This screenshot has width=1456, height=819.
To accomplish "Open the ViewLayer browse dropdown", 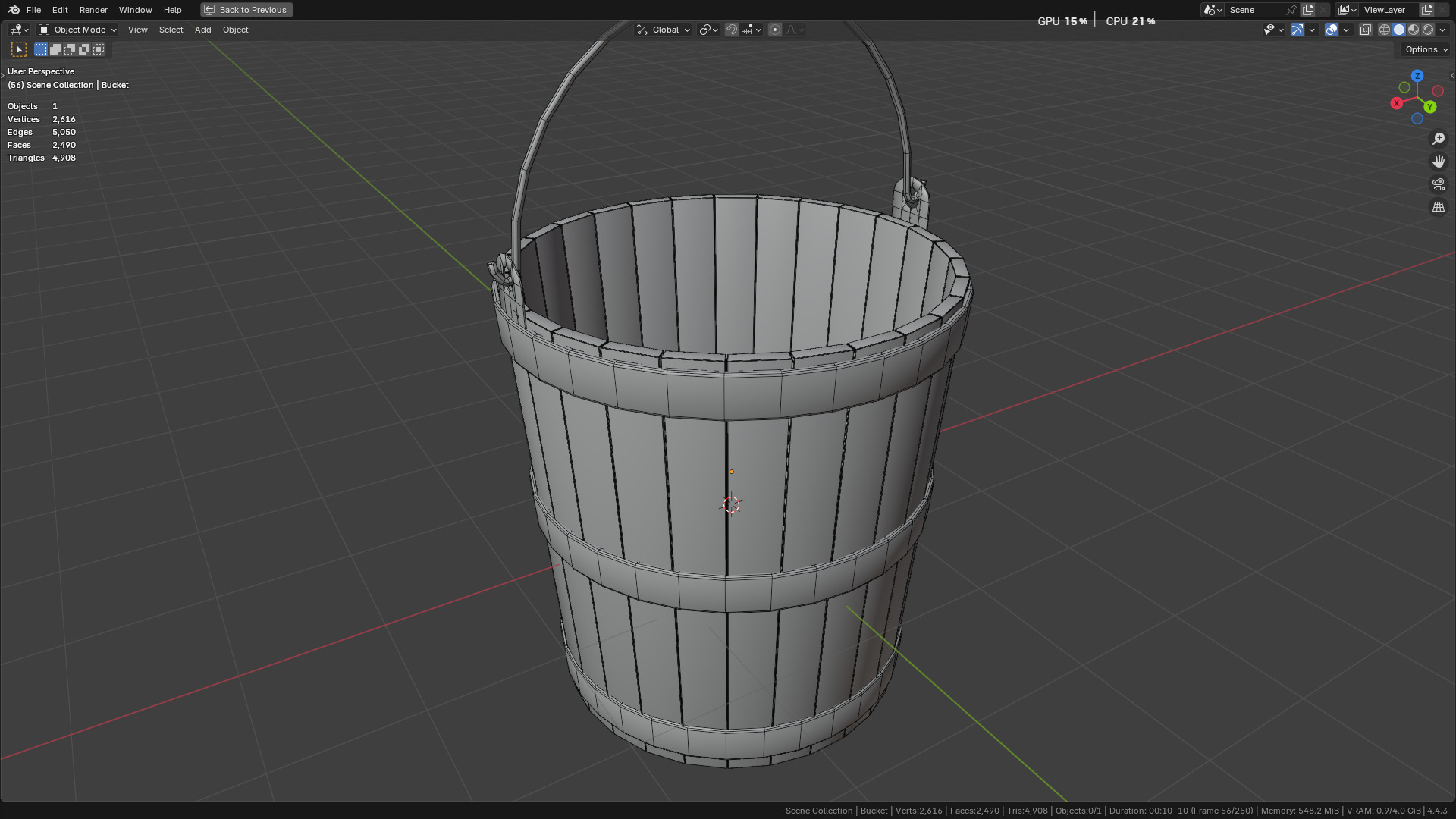I will click(x=1347, y=10).
